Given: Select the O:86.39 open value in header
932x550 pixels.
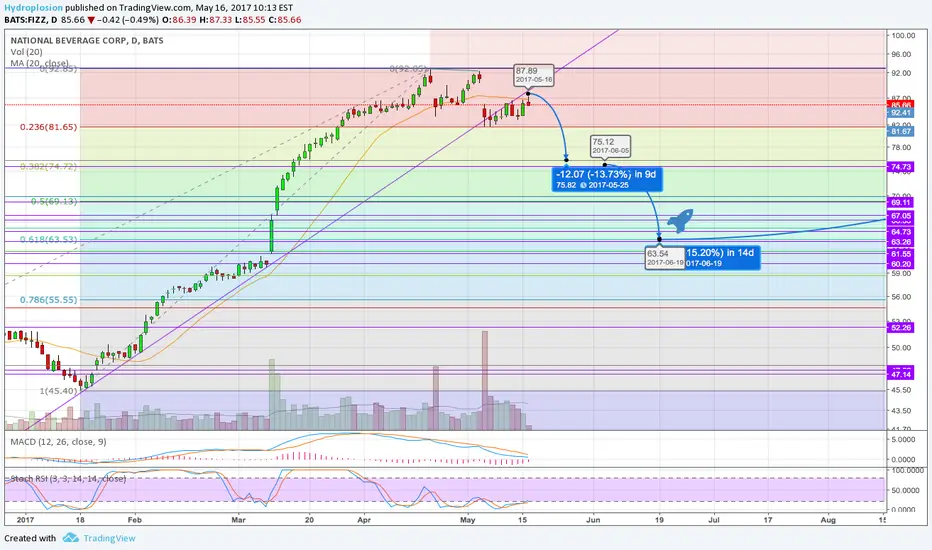Looking at the screenshot, I should point(180,20).
